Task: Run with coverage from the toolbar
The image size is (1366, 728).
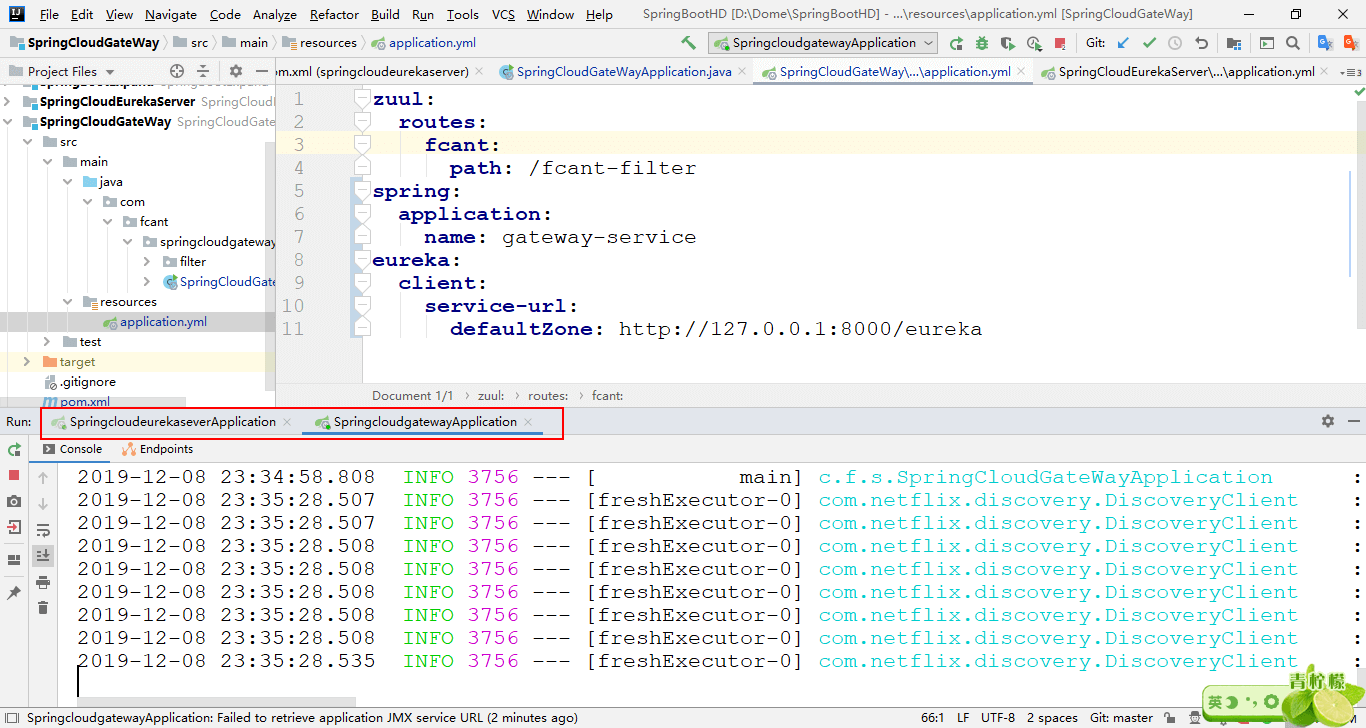Action: tap(1008, 43)
